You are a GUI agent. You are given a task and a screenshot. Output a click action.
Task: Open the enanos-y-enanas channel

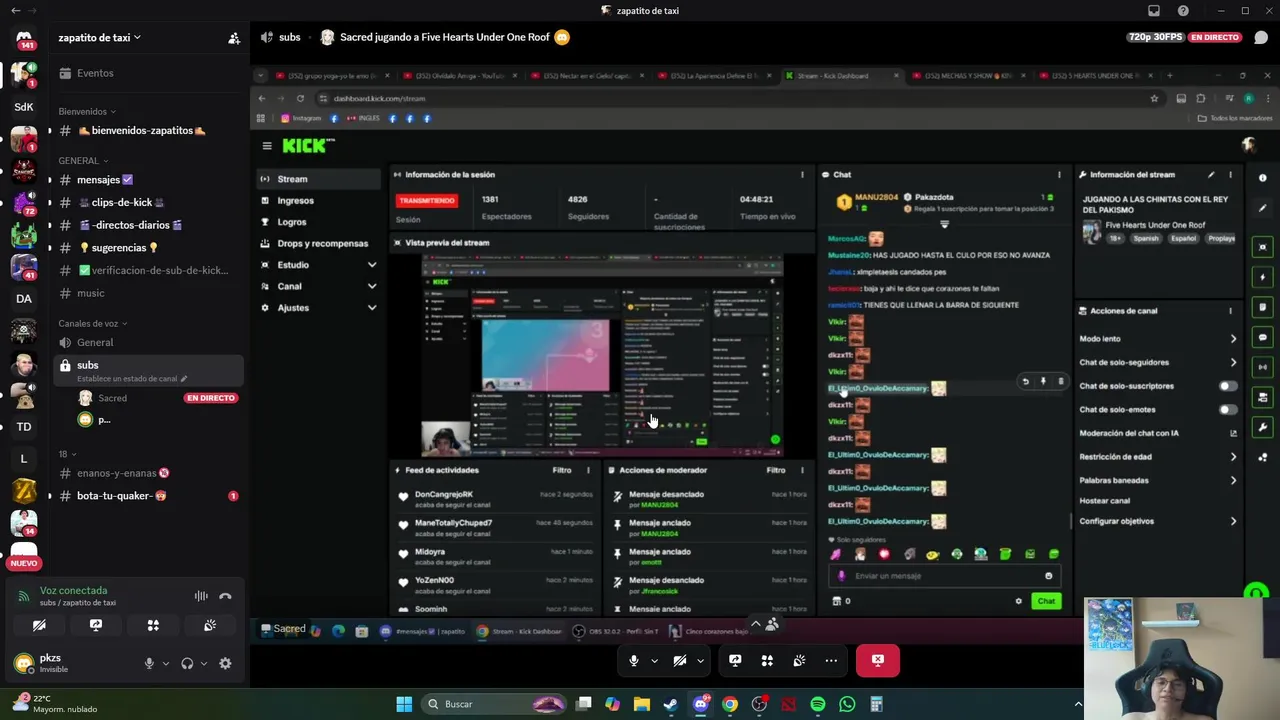(x=148, y=473)
